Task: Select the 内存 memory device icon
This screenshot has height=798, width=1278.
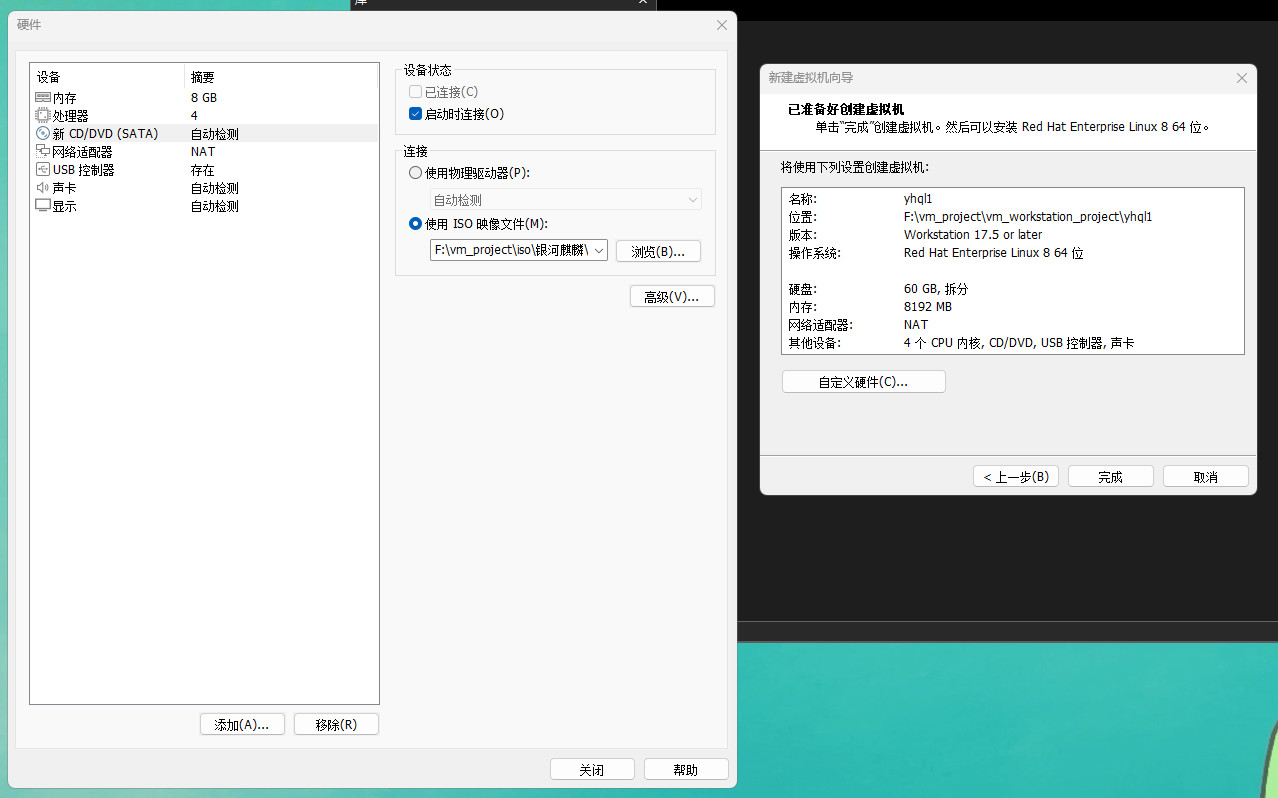Action: click(42, 98)
